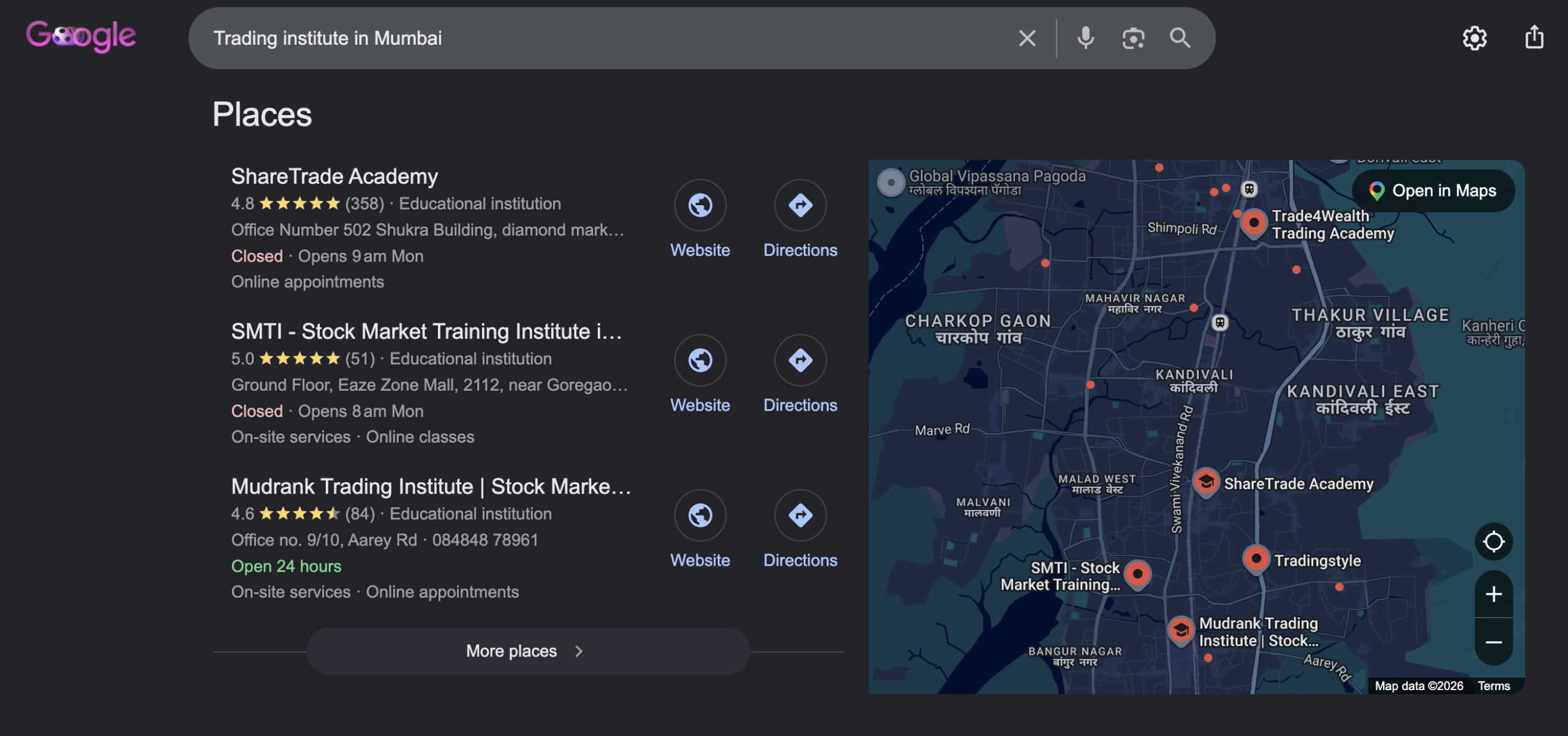Submit search with the magnifier icon
1568x736 pixels.
click(1180, 38)
